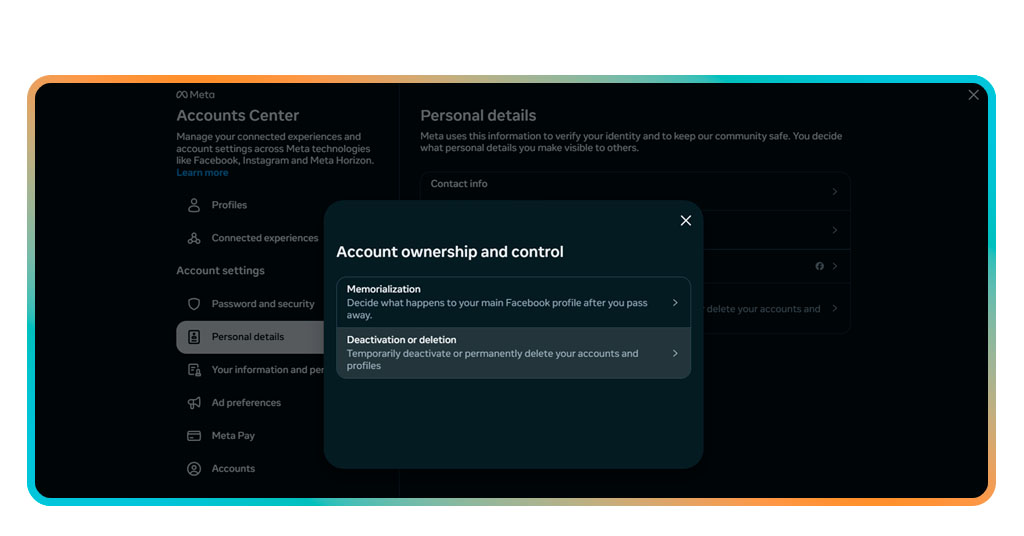Open the Contact info row
1024x536 pixels.
pos(635,191)
